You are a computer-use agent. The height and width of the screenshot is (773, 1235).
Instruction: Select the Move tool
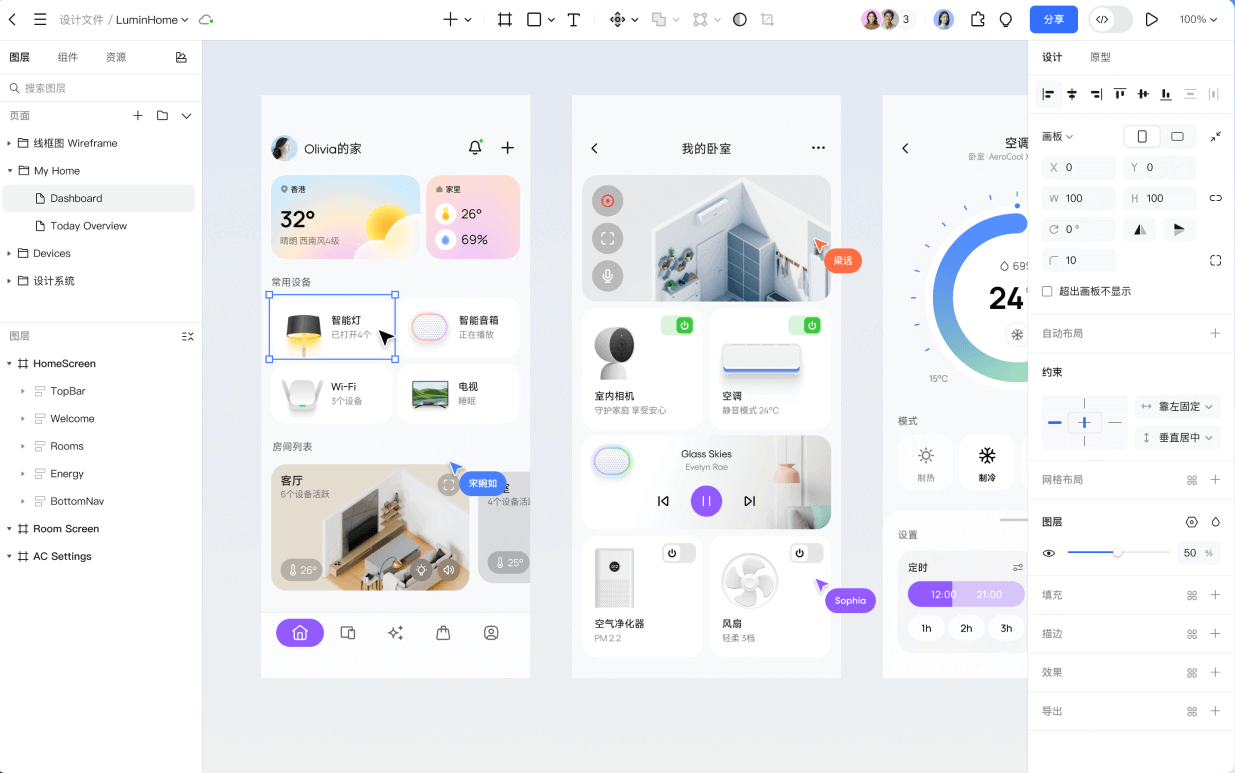click(x=618, y=19)
